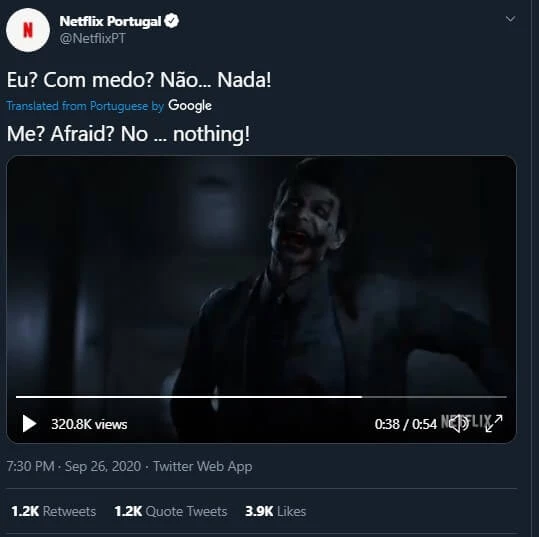Screen dimensions: 539x537
Task: Click the verified badge next to Netflix Portugal
Action: (x=172, y=21)
